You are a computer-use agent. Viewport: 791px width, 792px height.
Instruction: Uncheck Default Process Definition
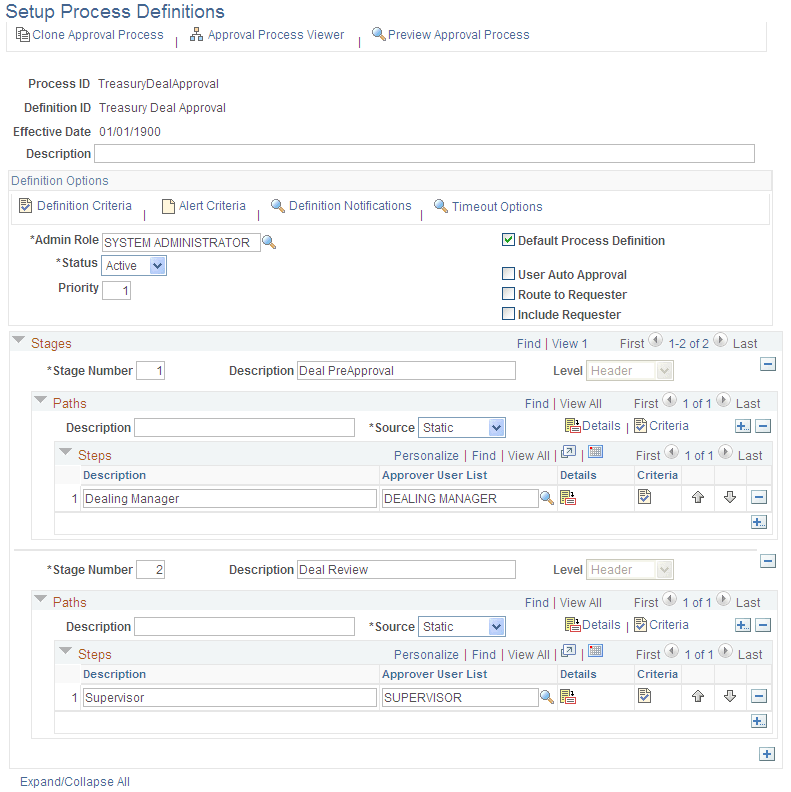click(x=508, y=239)
